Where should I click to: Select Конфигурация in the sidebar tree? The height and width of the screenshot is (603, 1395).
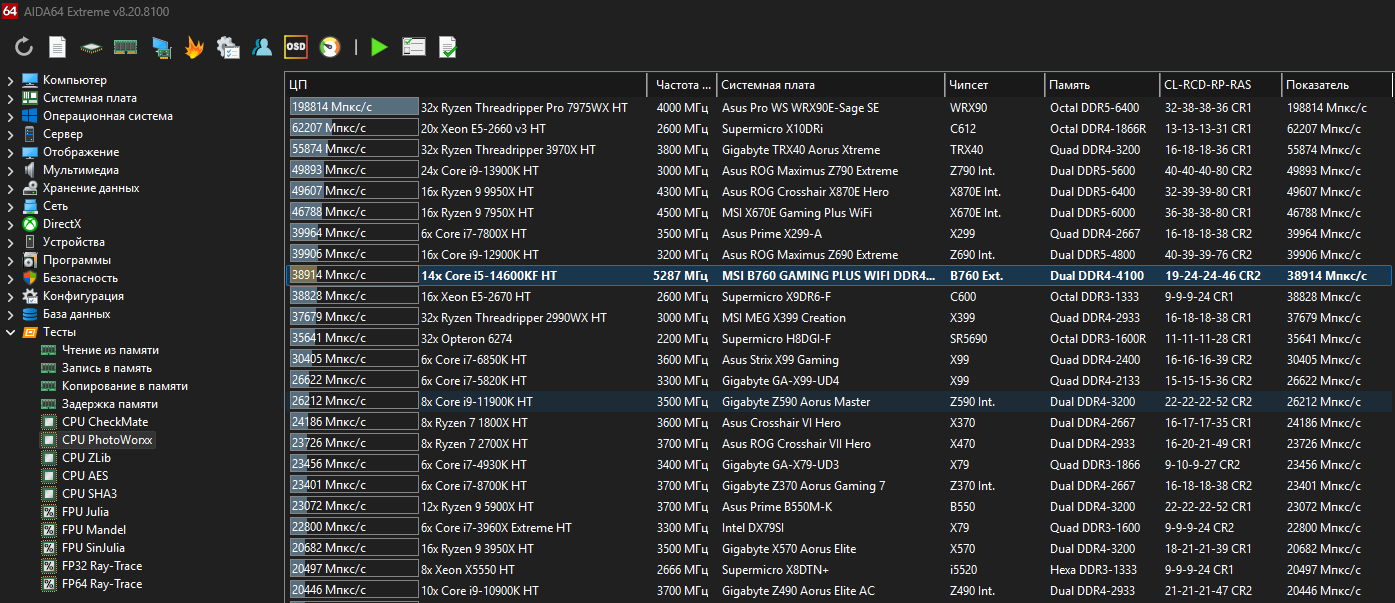coord(84,296)
